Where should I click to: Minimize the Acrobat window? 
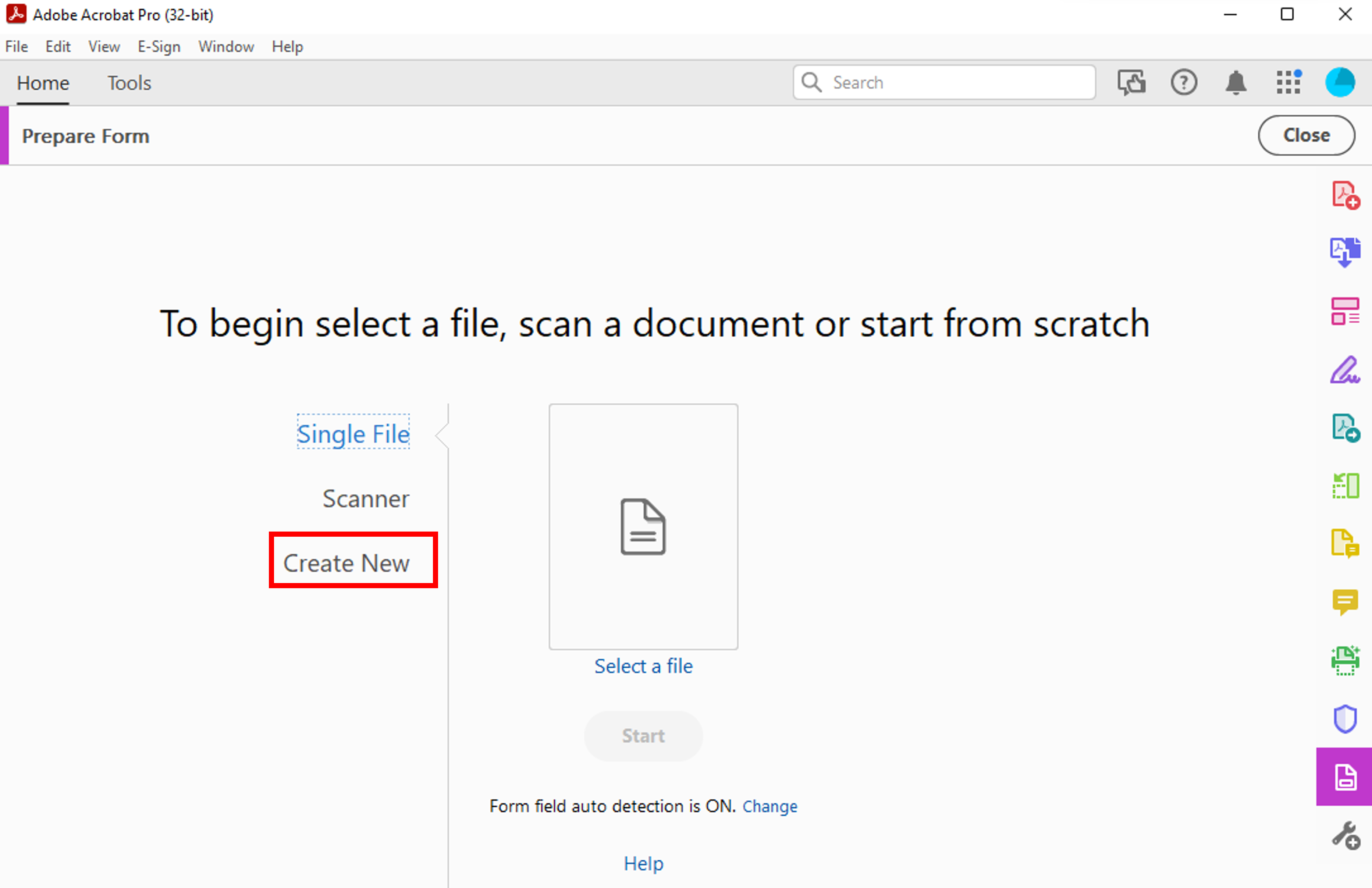click(1230, 14)
